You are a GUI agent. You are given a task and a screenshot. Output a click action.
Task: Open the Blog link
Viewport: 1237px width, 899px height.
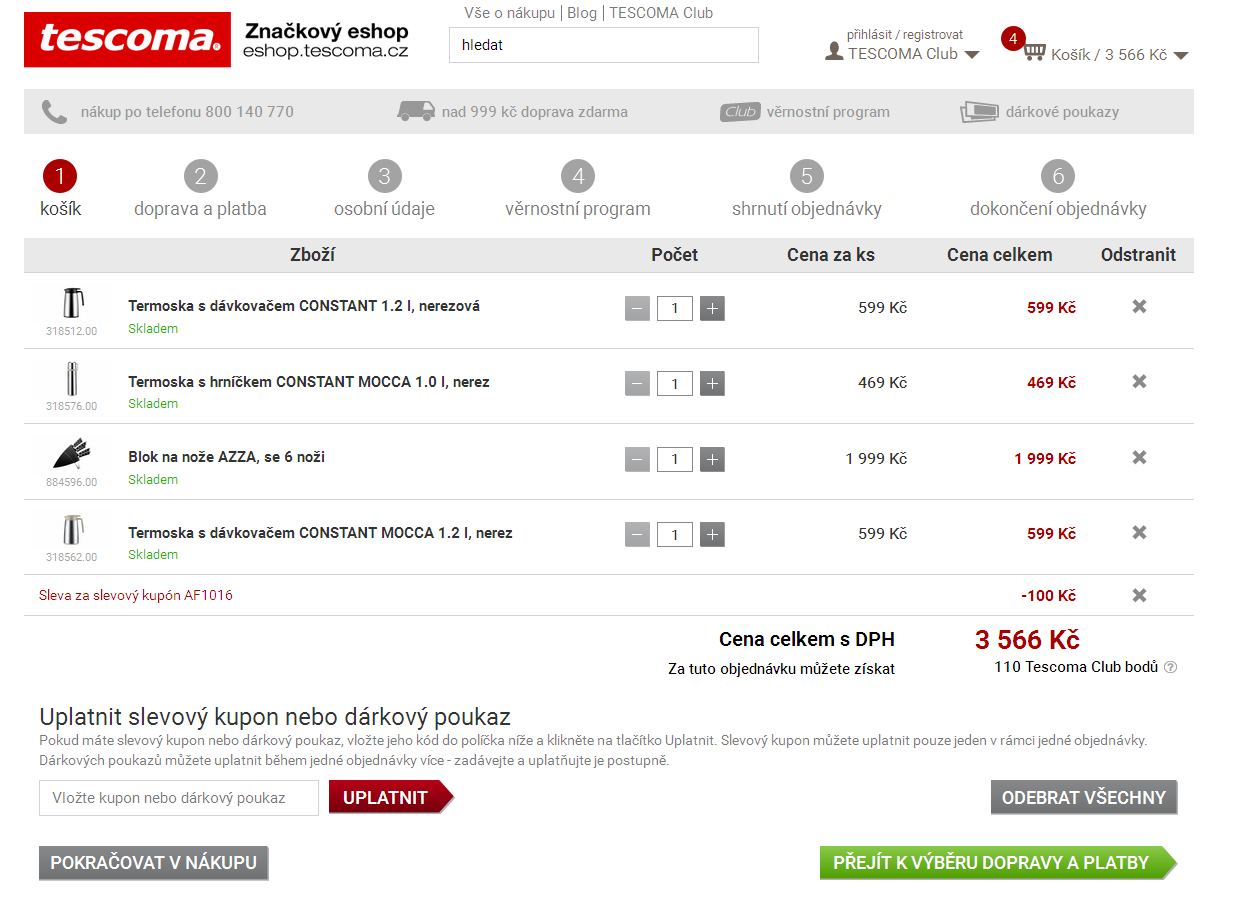pos(582,13)
